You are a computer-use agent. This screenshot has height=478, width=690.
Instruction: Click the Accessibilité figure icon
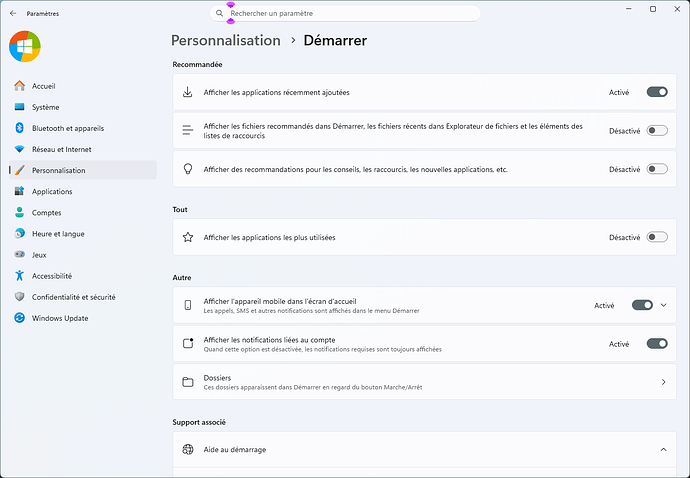click(x=19, y=276)
